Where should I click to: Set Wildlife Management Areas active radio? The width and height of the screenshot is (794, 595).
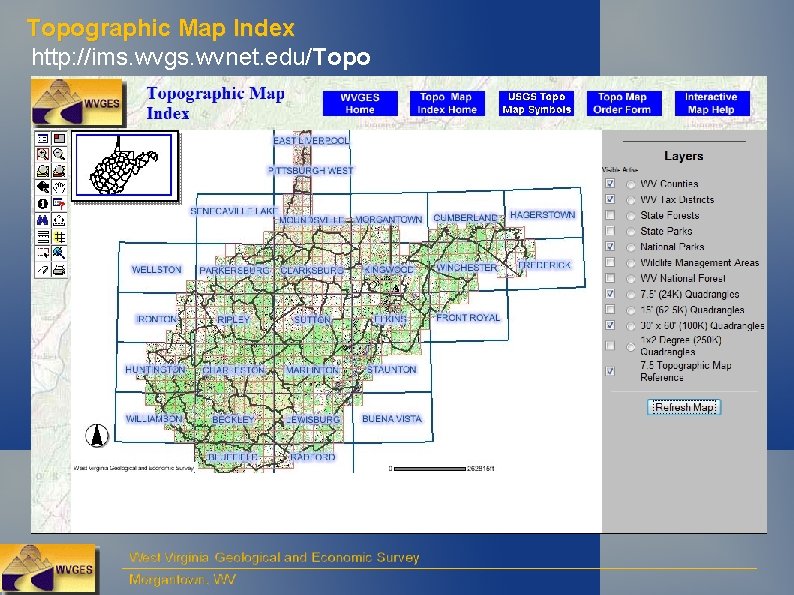coord(630,263)
